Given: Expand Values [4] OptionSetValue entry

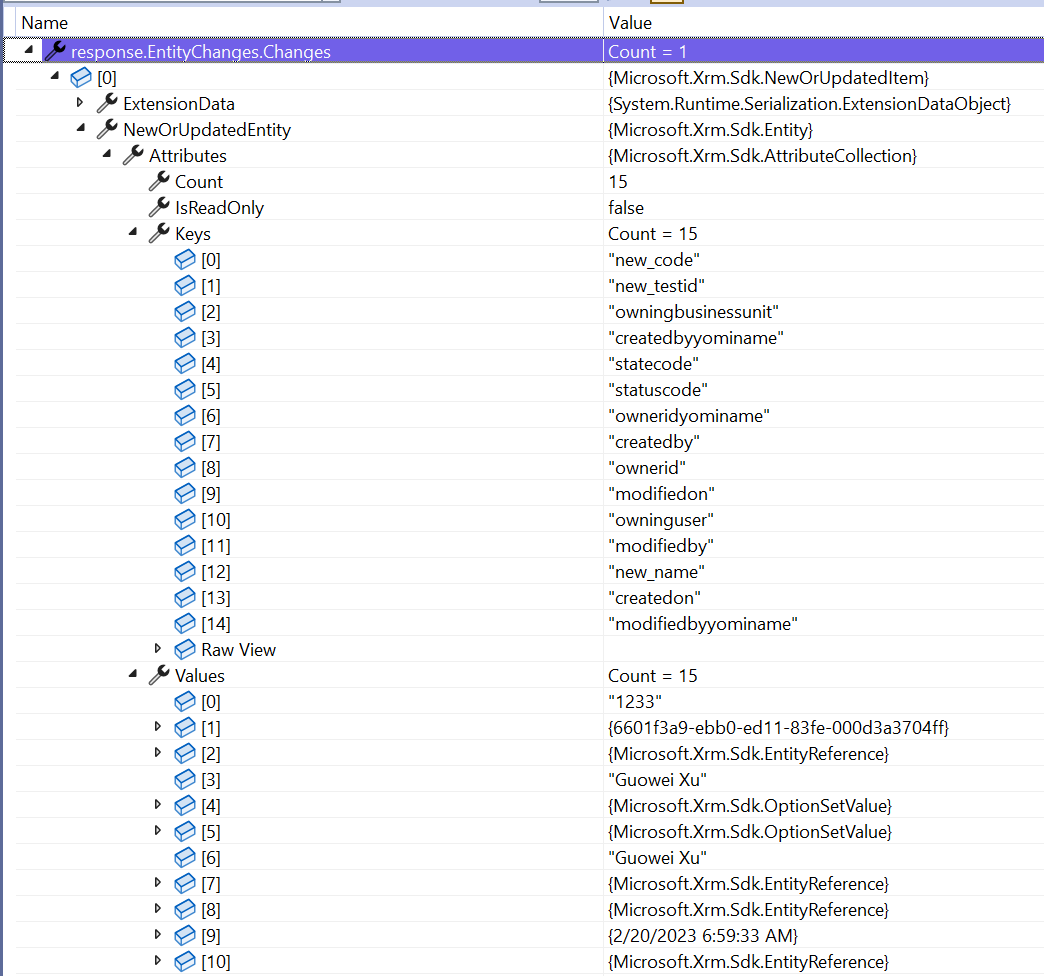Looking at the screenshot, I should (x=158, y=804).
